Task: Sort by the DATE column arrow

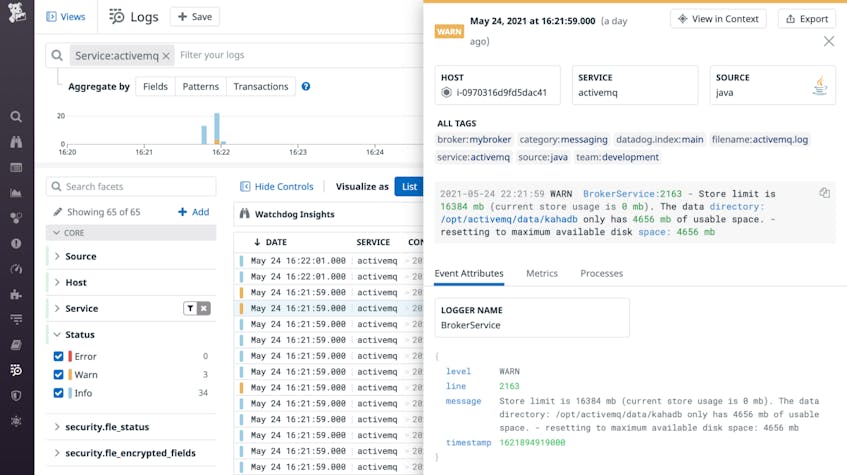Action: pos(257,242)
